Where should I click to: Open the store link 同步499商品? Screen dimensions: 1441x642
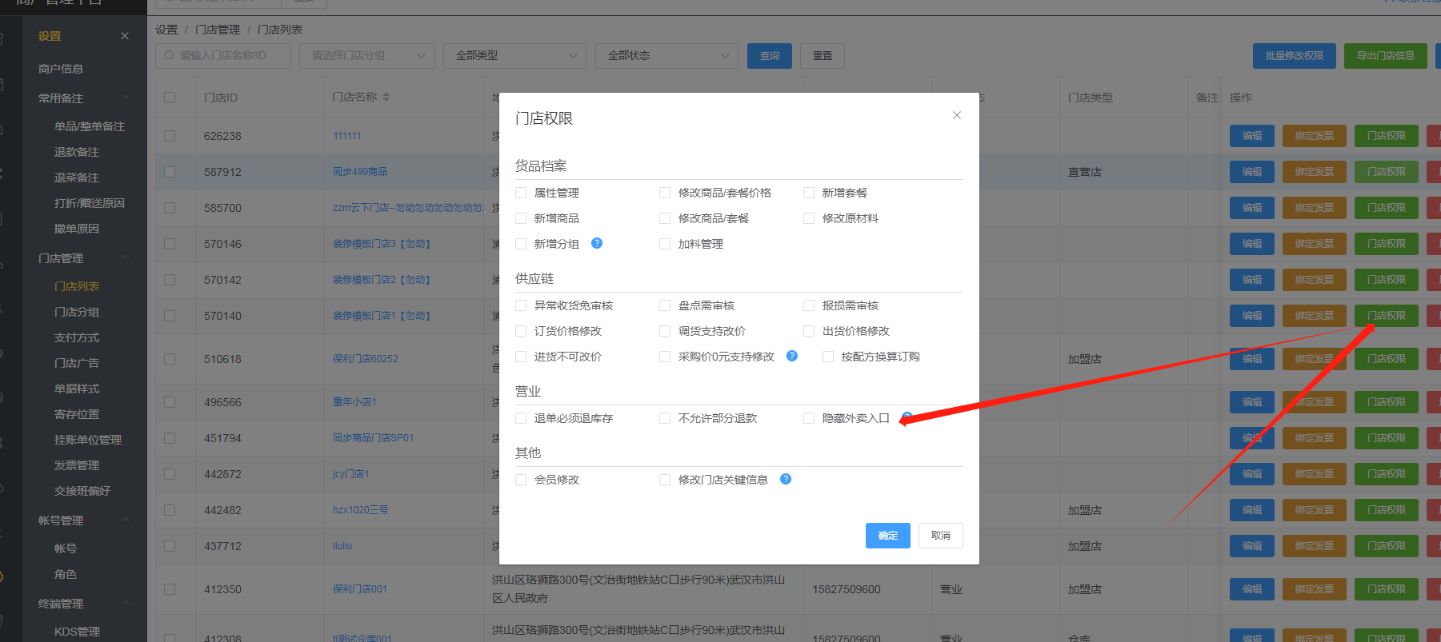pyautogui.click(x=359, y=172)
